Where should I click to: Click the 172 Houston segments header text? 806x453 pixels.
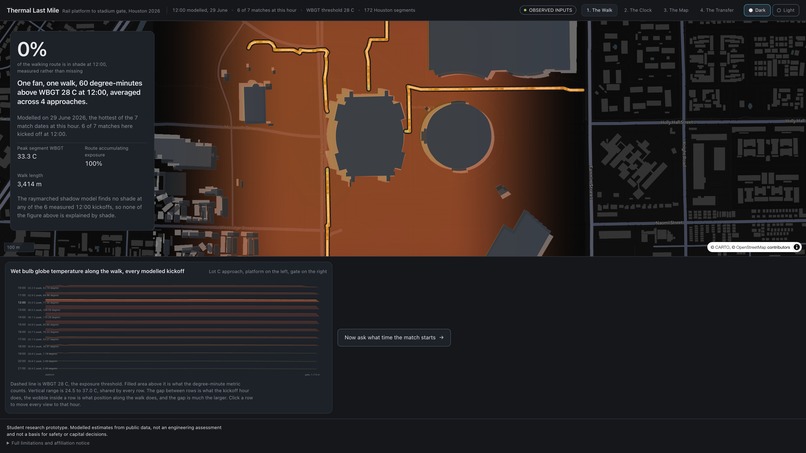pos(389,10)
